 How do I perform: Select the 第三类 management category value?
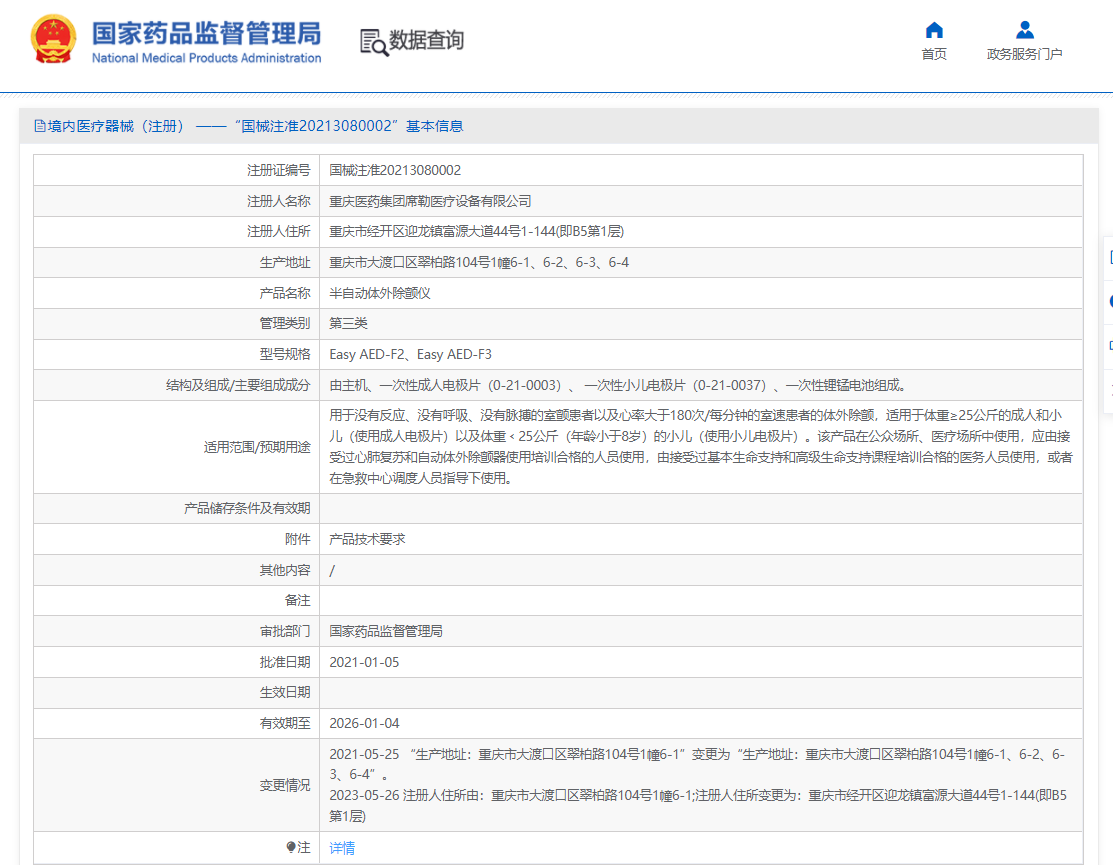click(349, 324)
